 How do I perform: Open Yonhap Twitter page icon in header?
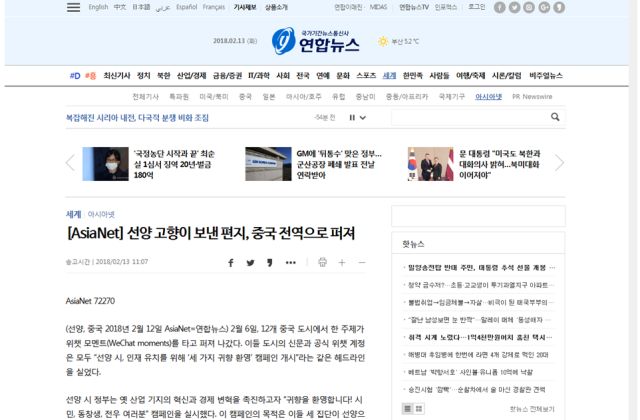[x=514, y=7]
